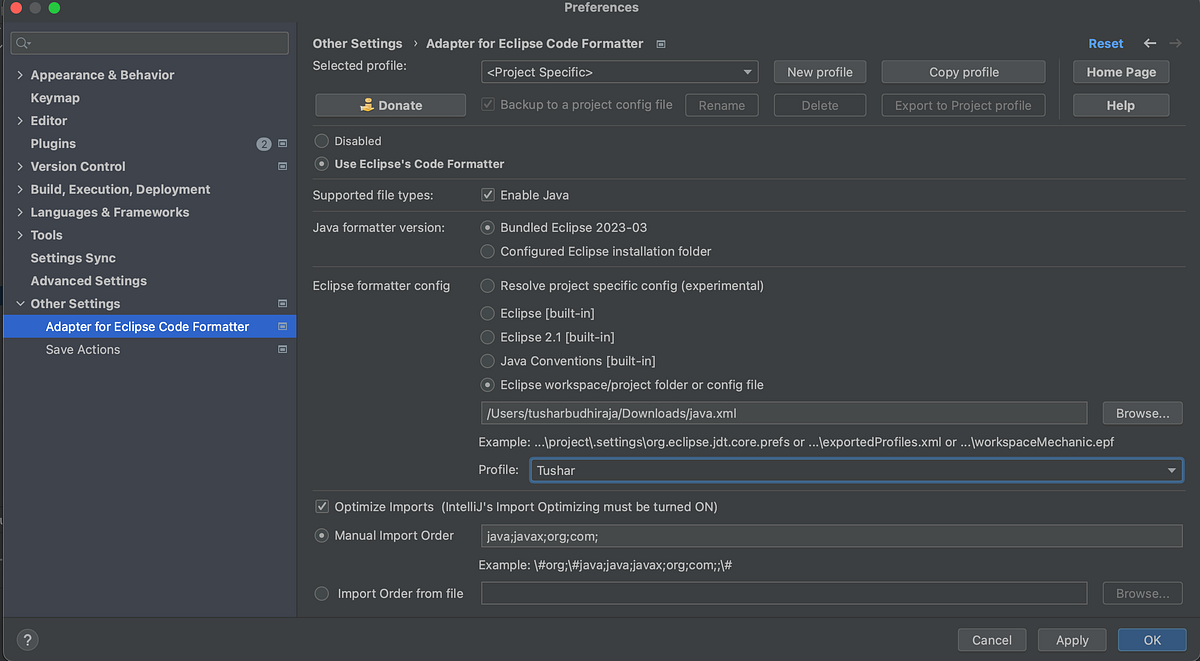Screen dimensions: 1200x661
Task: Click the Other Settings breadcrumb
Action: tap(357, 43)
